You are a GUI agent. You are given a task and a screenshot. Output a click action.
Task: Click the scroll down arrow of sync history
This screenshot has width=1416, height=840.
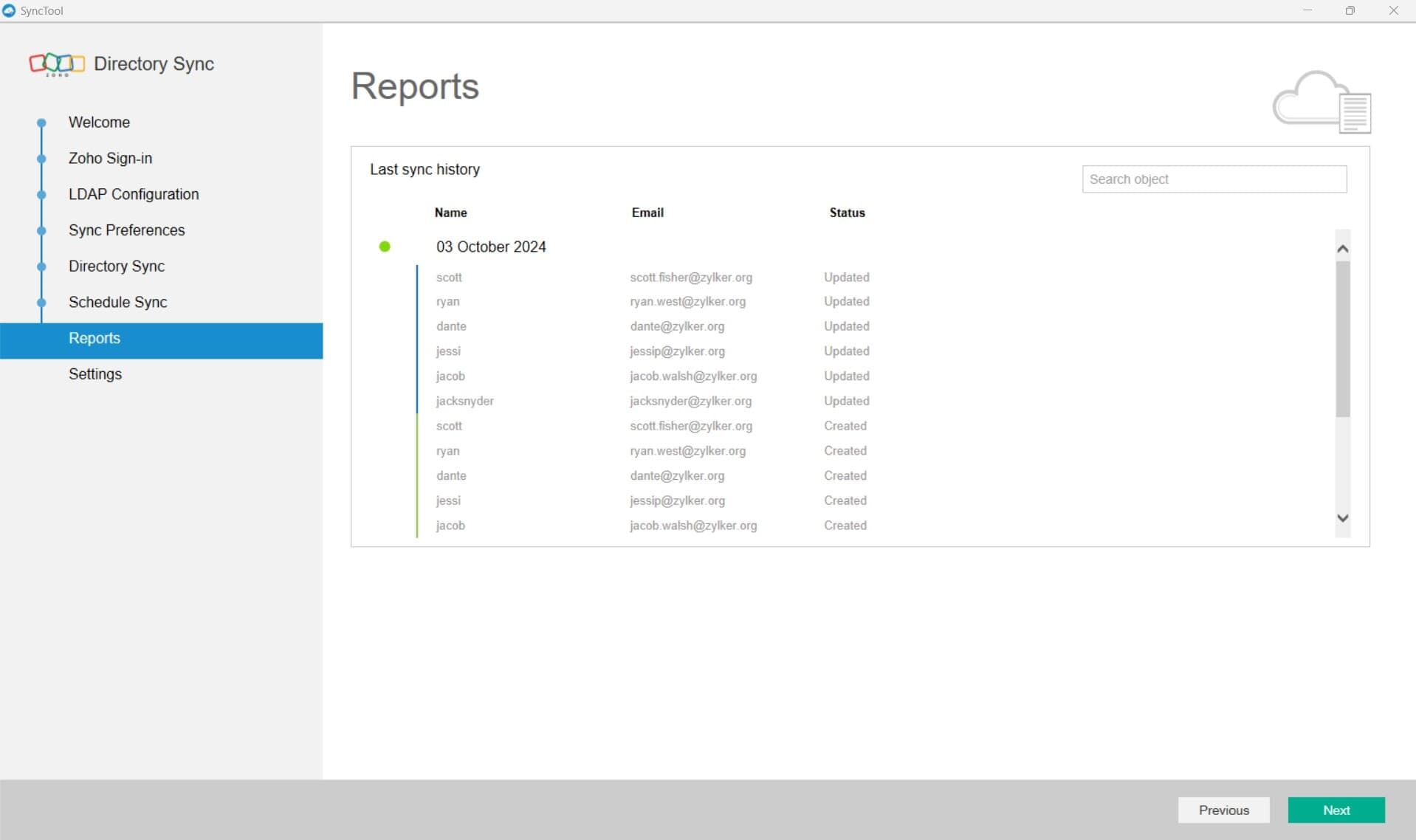[1343, 518]
